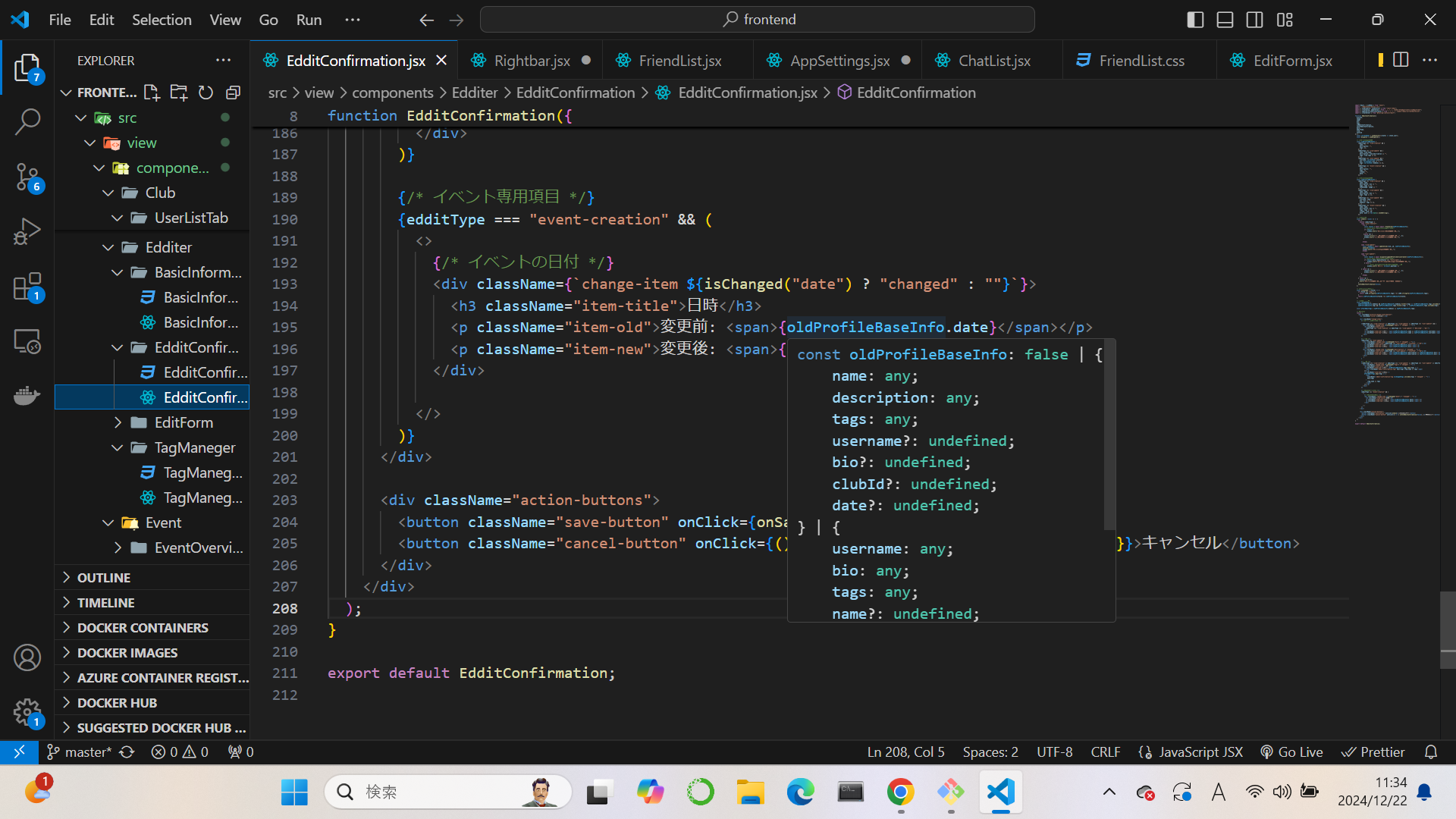Open the Search view in activity bar
Image resolution: width=1456 pixels, height=819 pixels.
27,121
